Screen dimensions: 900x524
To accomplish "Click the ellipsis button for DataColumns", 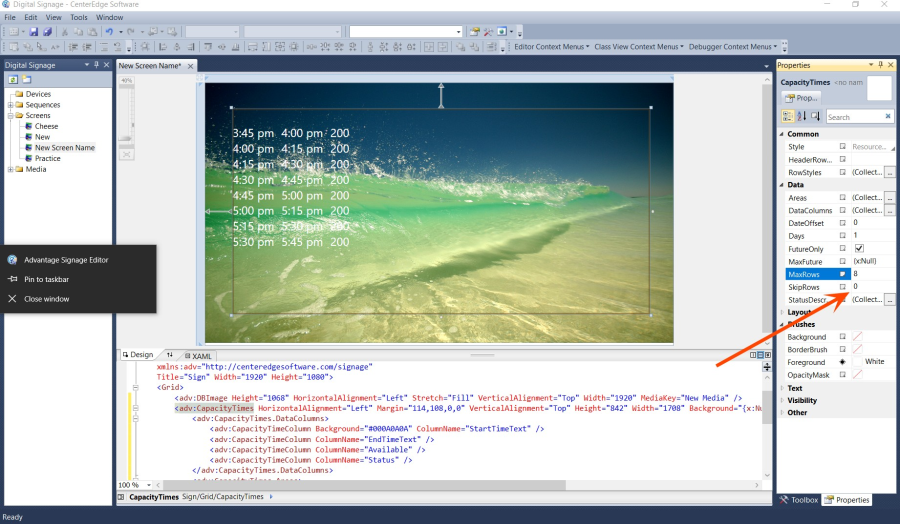I will pyautogui.click(x=889, y=210).
